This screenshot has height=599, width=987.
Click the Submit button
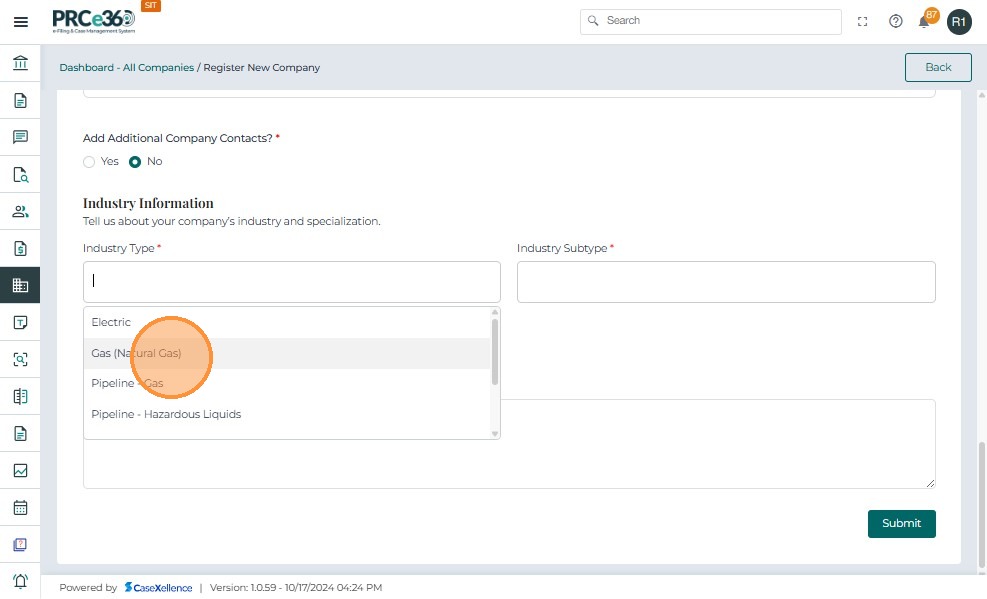(901, 523)
